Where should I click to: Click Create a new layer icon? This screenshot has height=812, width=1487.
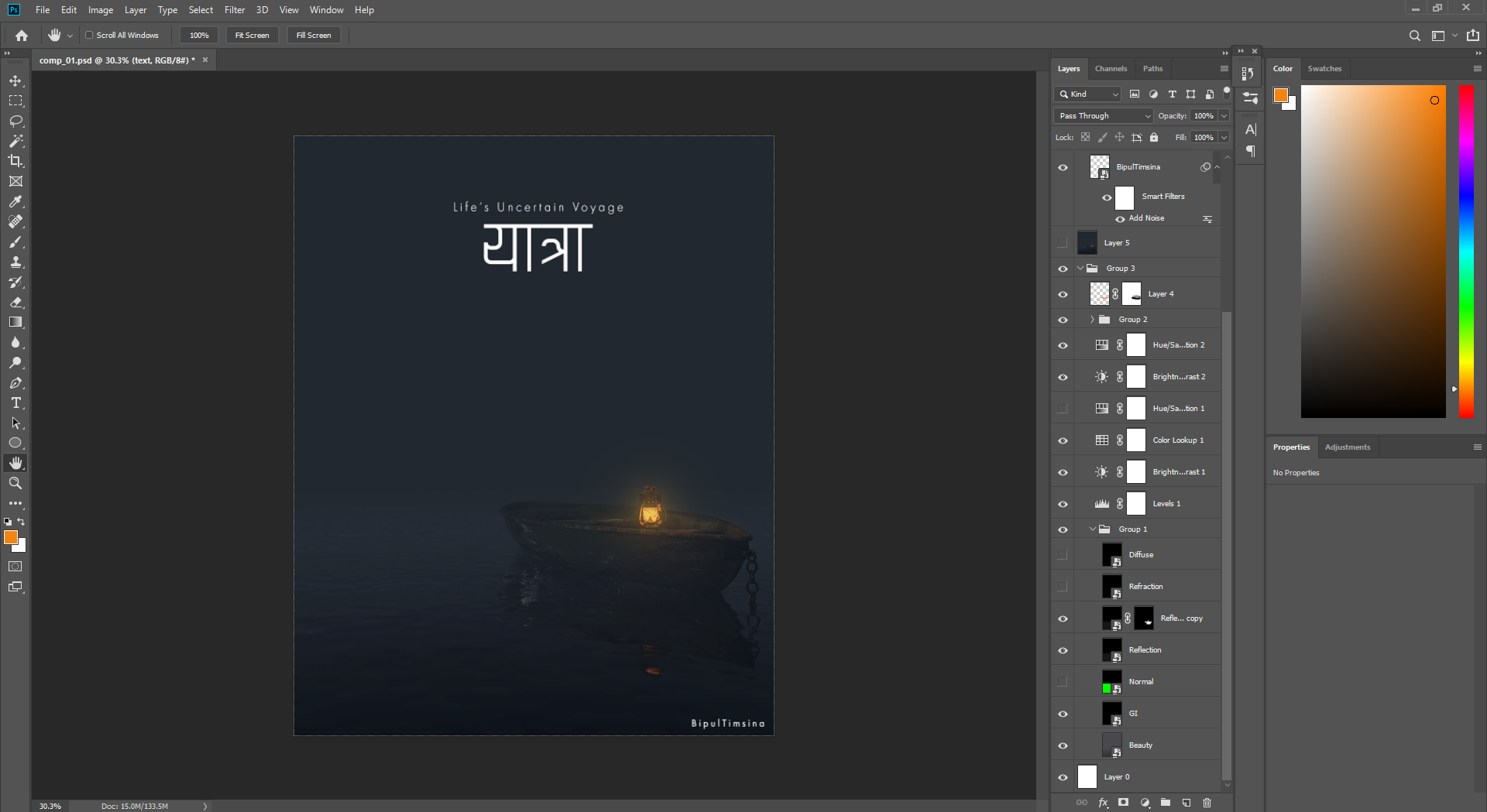tap(1187, 803)
